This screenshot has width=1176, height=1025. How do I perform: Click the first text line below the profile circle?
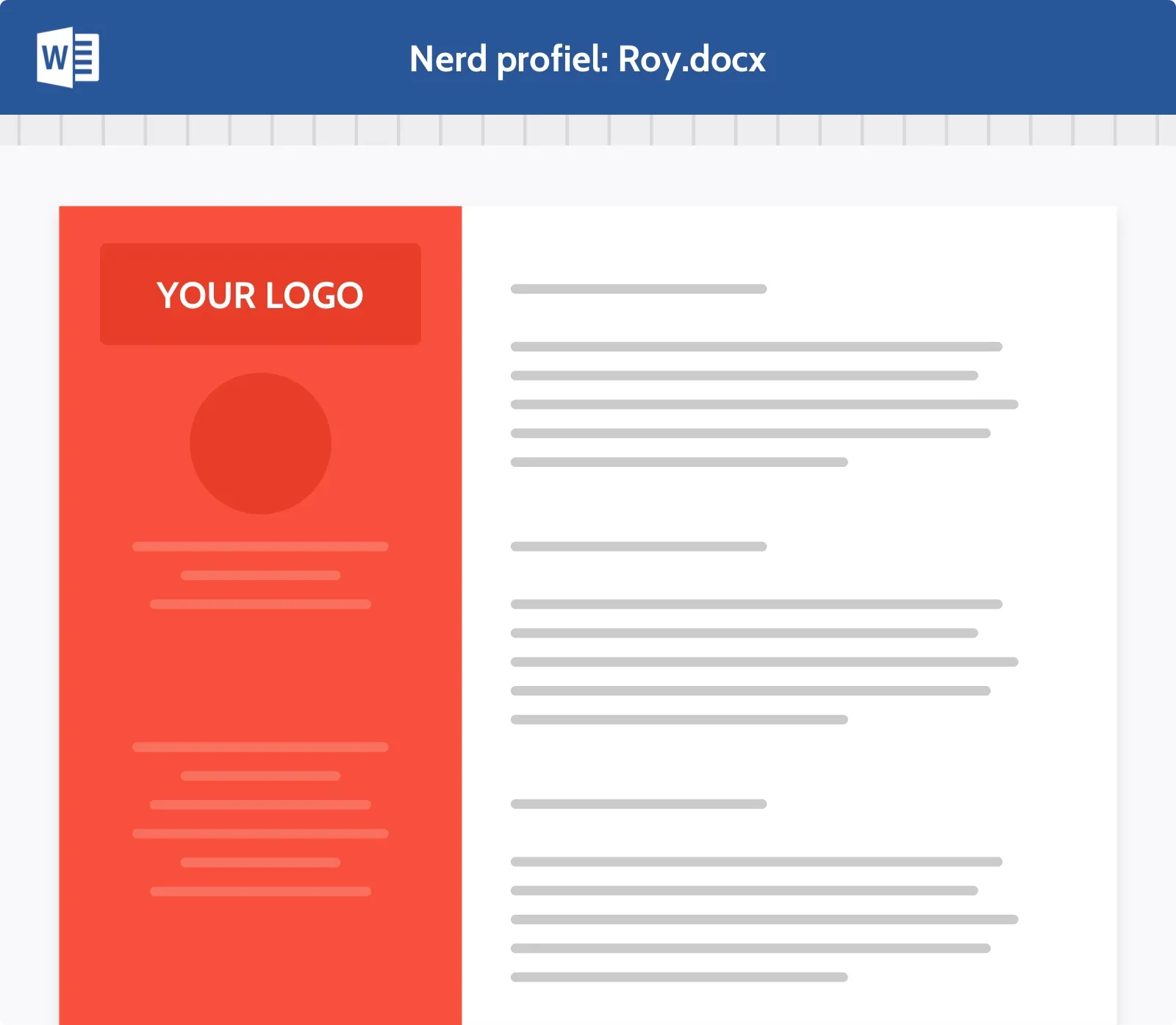pyautogui.click(x=260, y=546)
